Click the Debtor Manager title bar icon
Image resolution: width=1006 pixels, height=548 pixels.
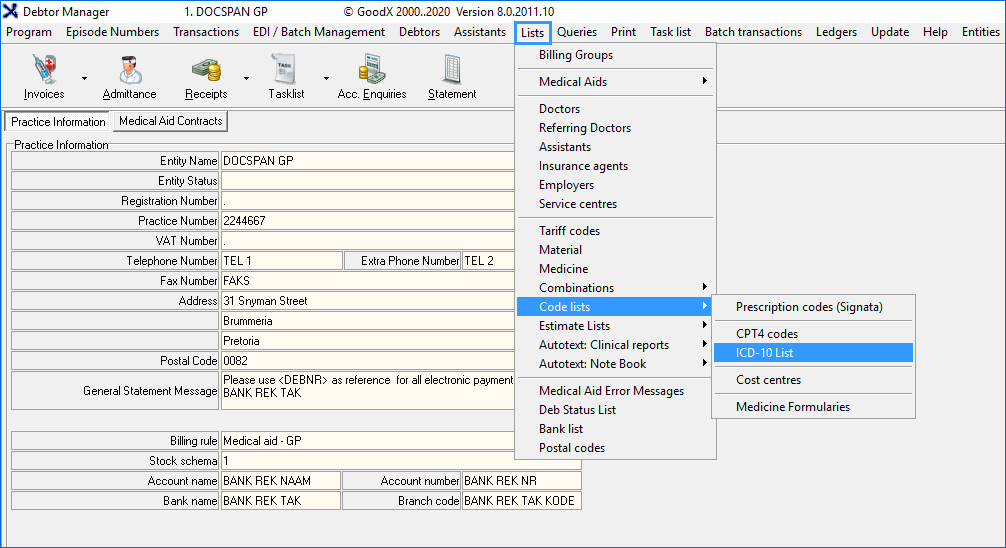11,11
